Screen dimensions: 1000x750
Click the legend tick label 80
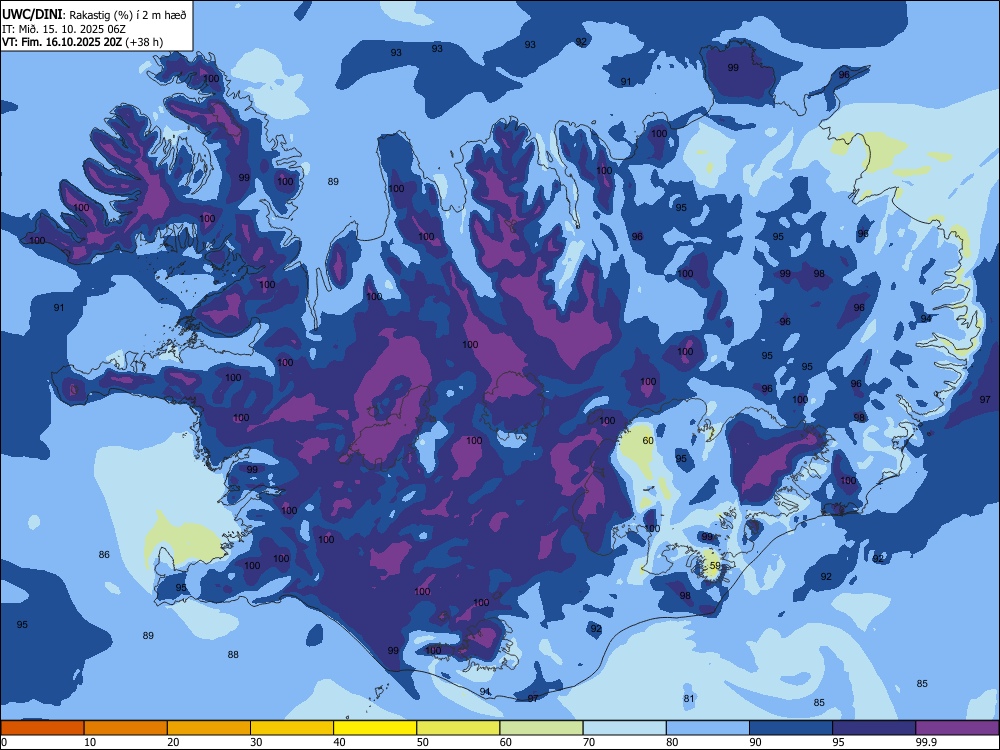pos(672,742)
